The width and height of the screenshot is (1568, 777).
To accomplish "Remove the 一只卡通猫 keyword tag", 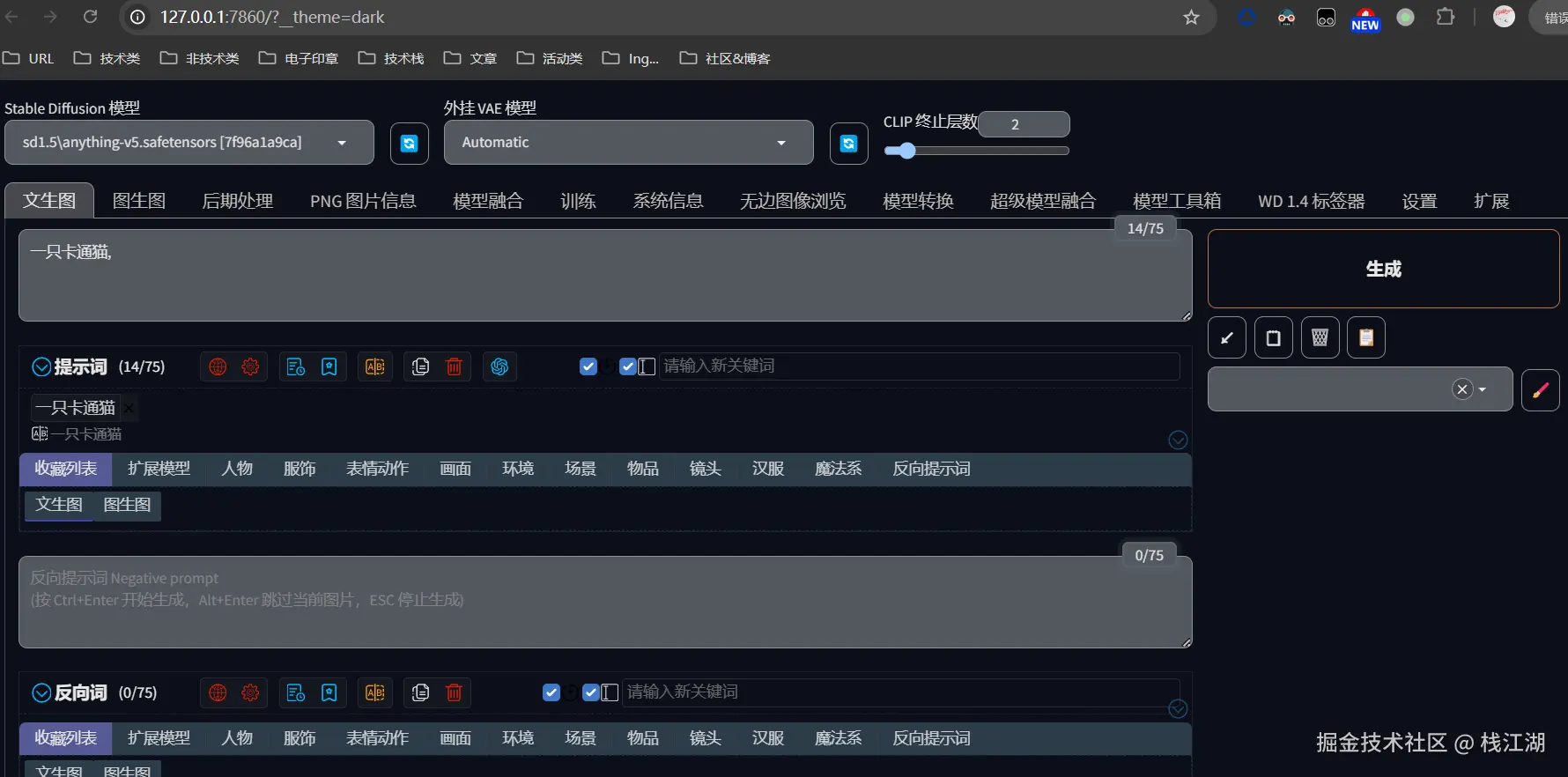I will [x=129, y=408].
